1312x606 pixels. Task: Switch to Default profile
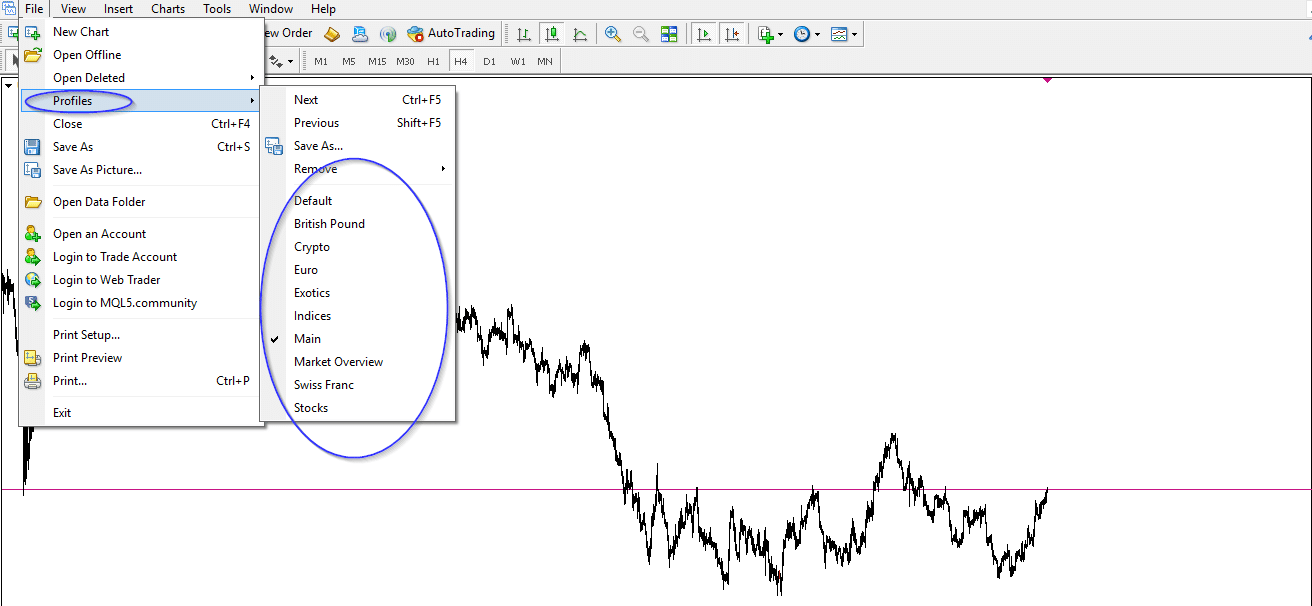[357, 201]
